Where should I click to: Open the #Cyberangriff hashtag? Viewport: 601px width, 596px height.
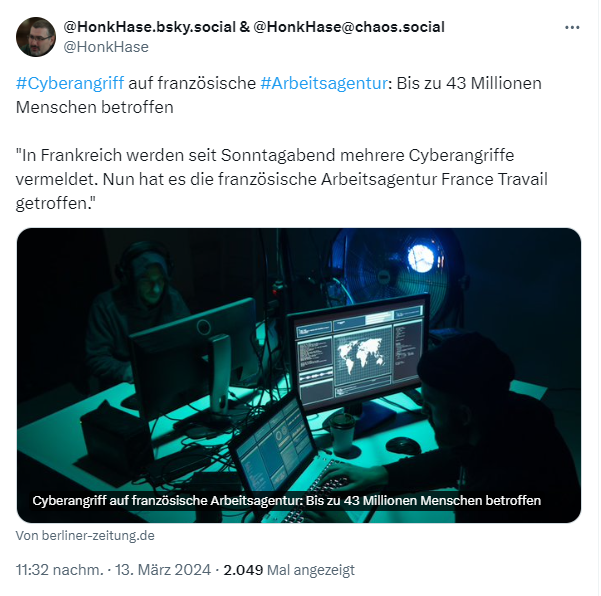pos(70,83)
